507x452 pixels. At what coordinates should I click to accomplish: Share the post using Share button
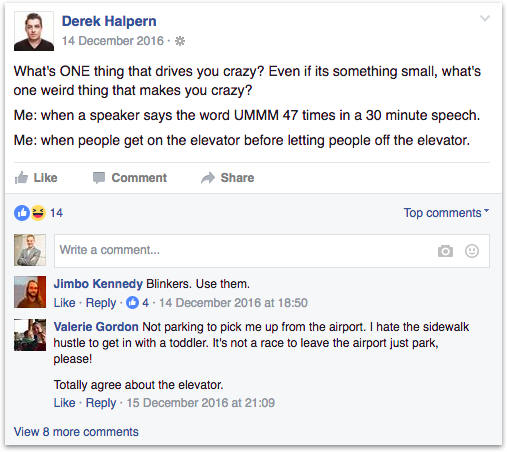click(227, 178)
